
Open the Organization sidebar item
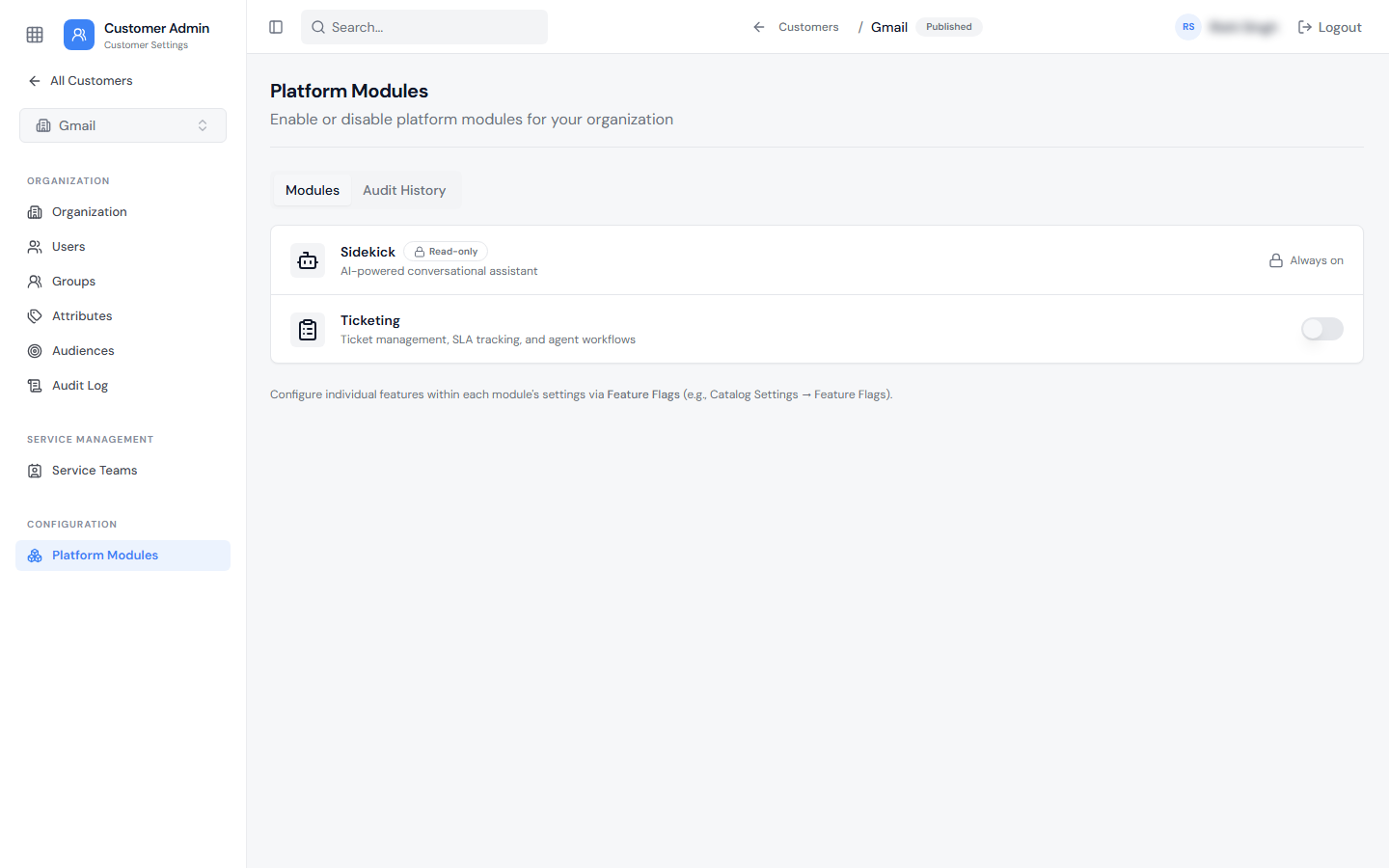[123, 212]
